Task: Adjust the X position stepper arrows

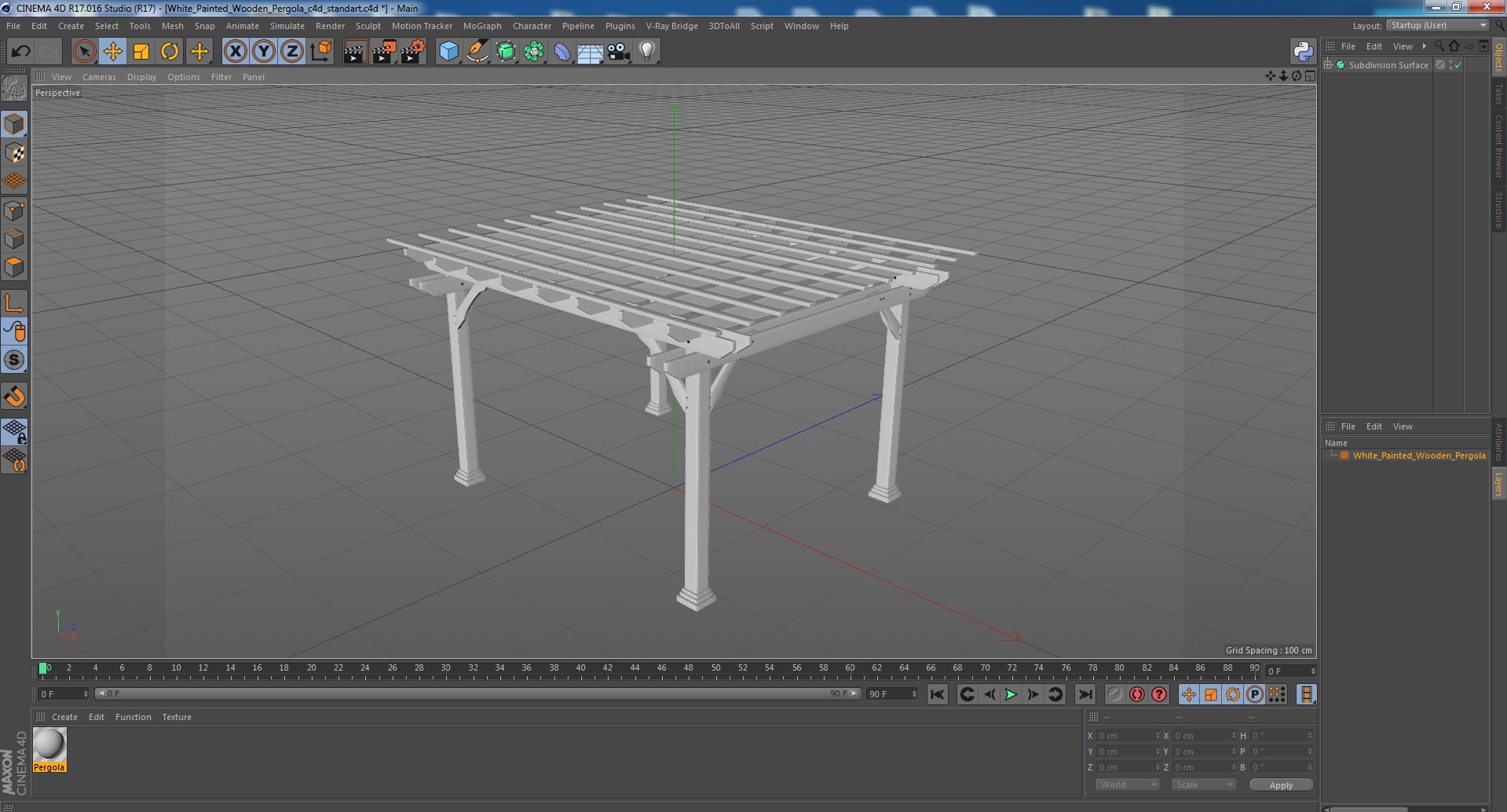Action: click(x=1157, y=736)
